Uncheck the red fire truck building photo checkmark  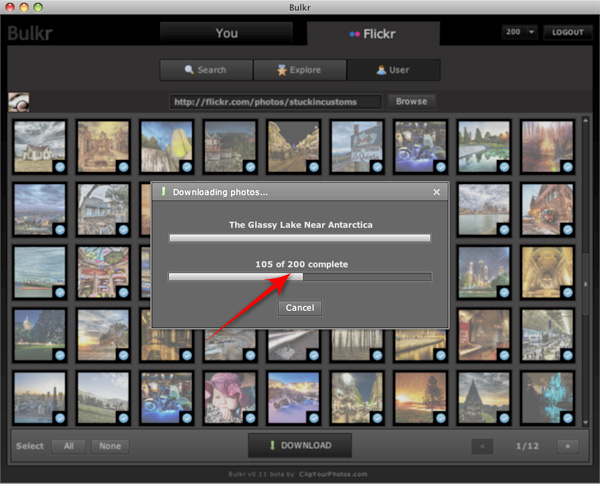click(x=568, y=230)
